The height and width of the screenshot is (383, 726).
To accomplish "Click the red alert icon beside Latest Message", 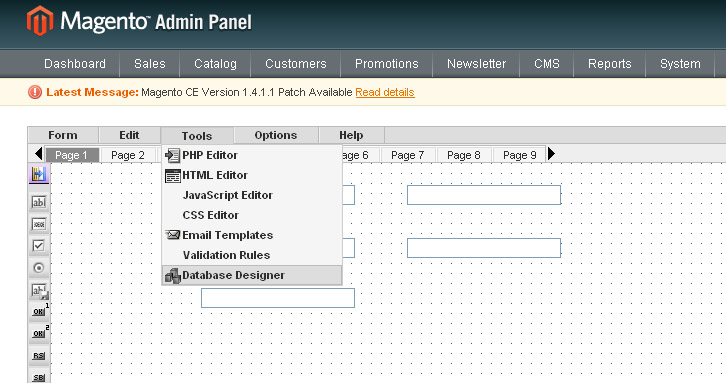I will coord(35,92).
